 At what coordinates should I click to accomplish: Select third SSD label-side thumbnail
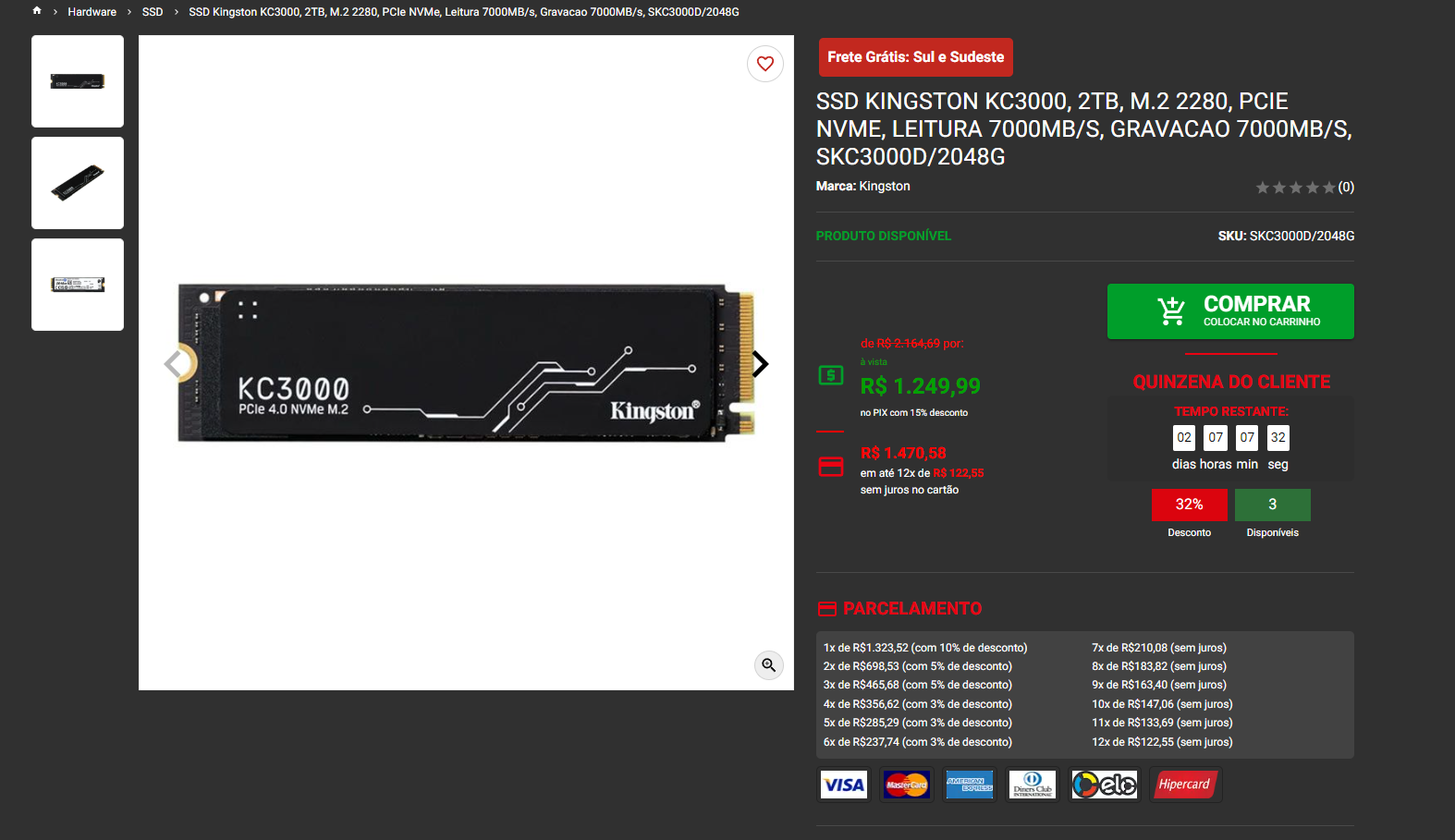pyautogui.click(x=78, y=285)
